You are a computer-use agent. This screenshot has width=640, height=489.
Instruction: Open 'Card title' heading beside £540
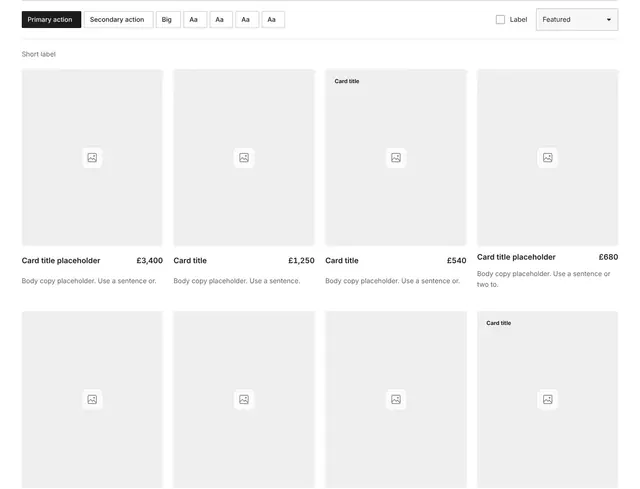[342, 260]
